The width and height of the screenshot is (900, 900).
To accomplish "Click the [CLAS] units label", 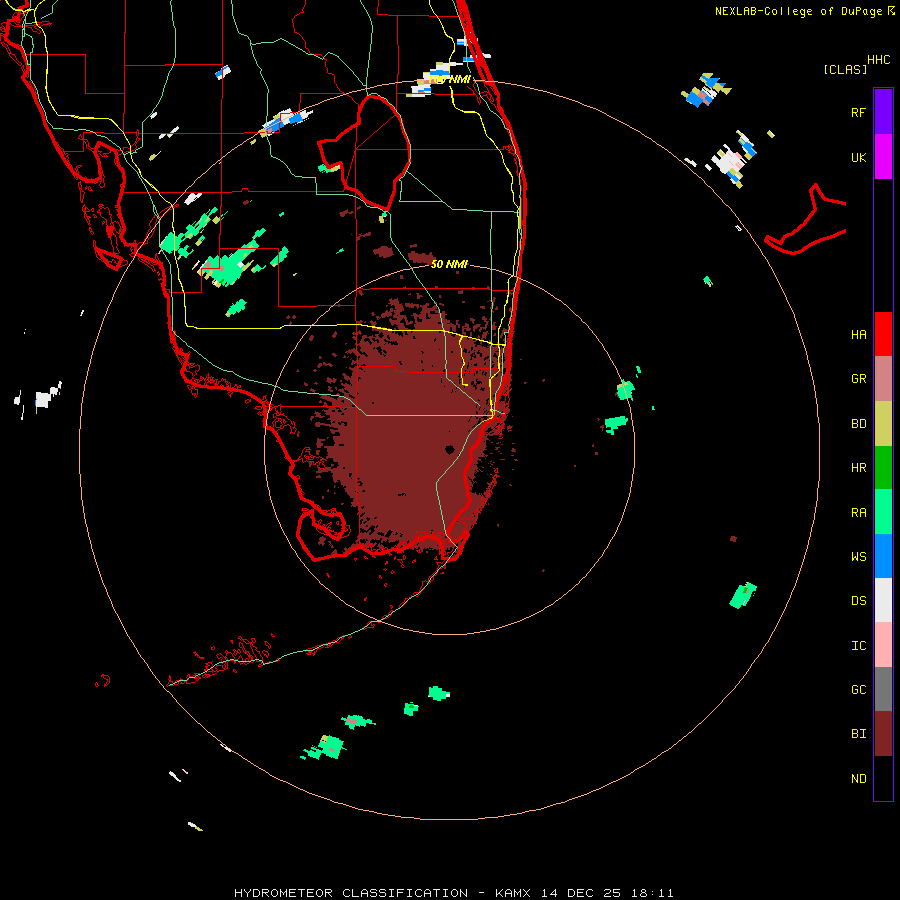I will (x=845, y=69).
